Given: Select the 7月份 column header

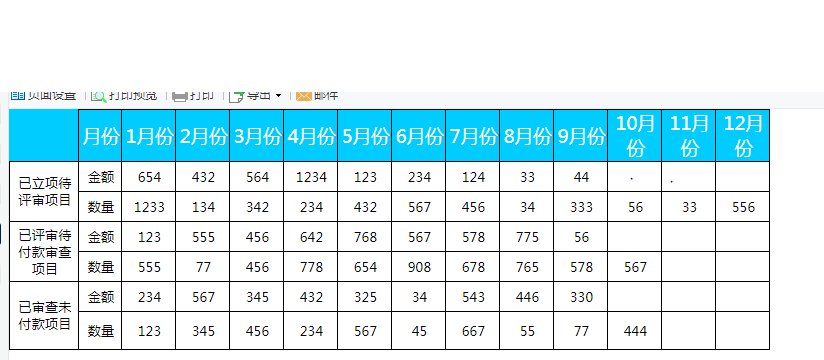Looking at the screenshot, I should click(x=473, y=136).
